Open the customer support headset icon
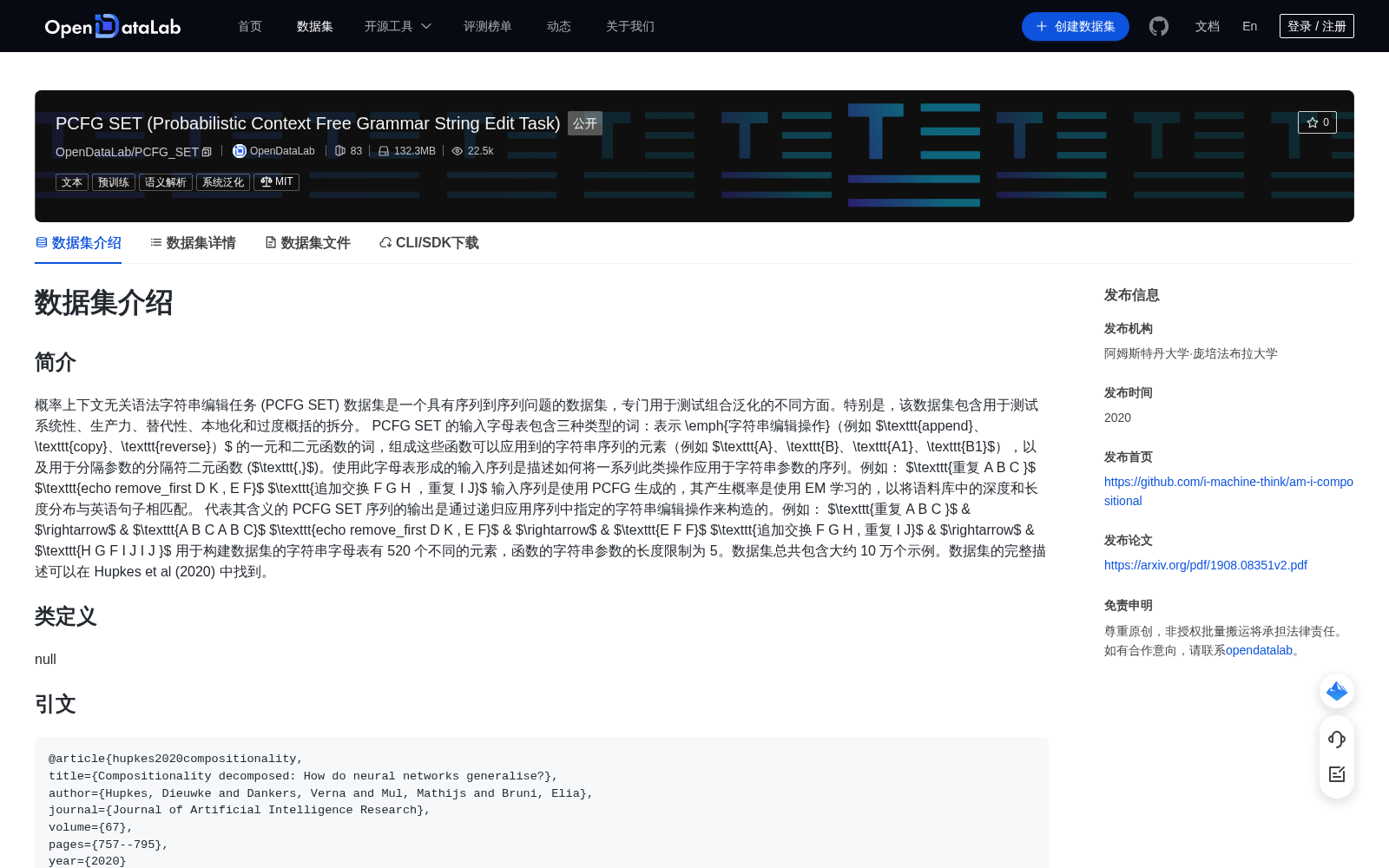This screenshot has width=1389, height=868. point(1337,740)
